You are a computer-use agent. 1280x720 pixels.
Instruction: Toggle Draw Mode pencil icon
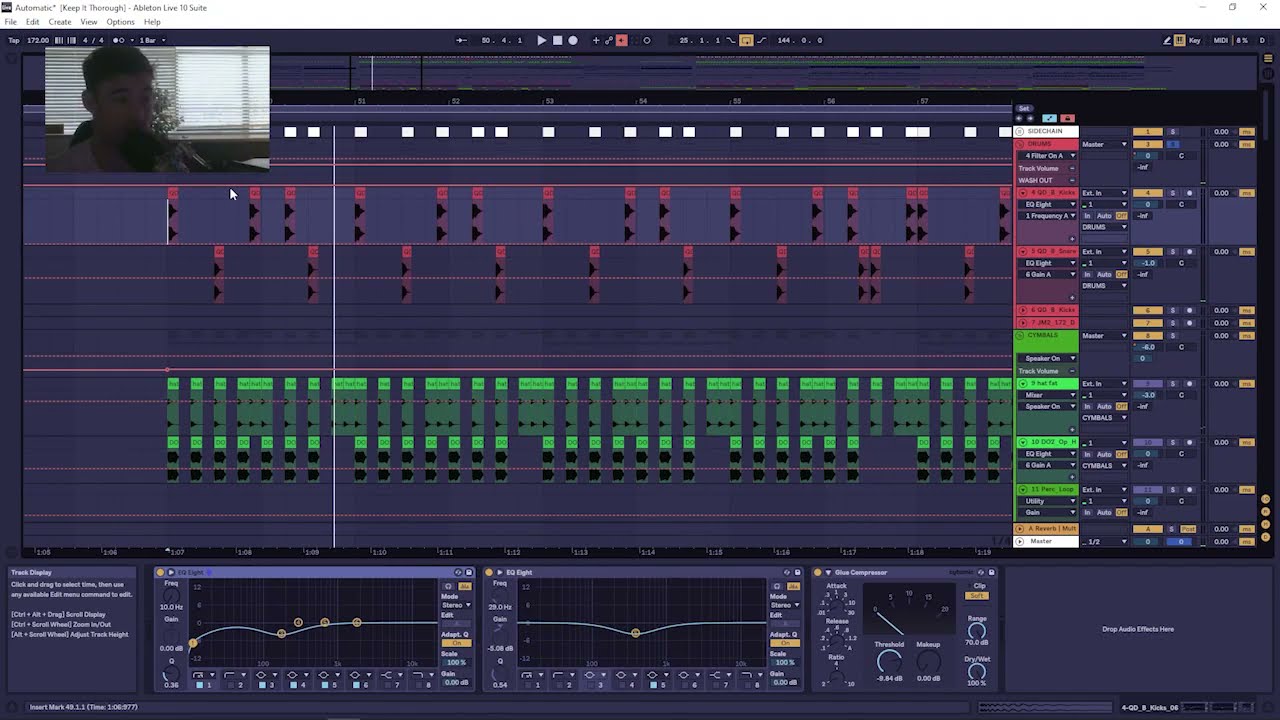1166,40
